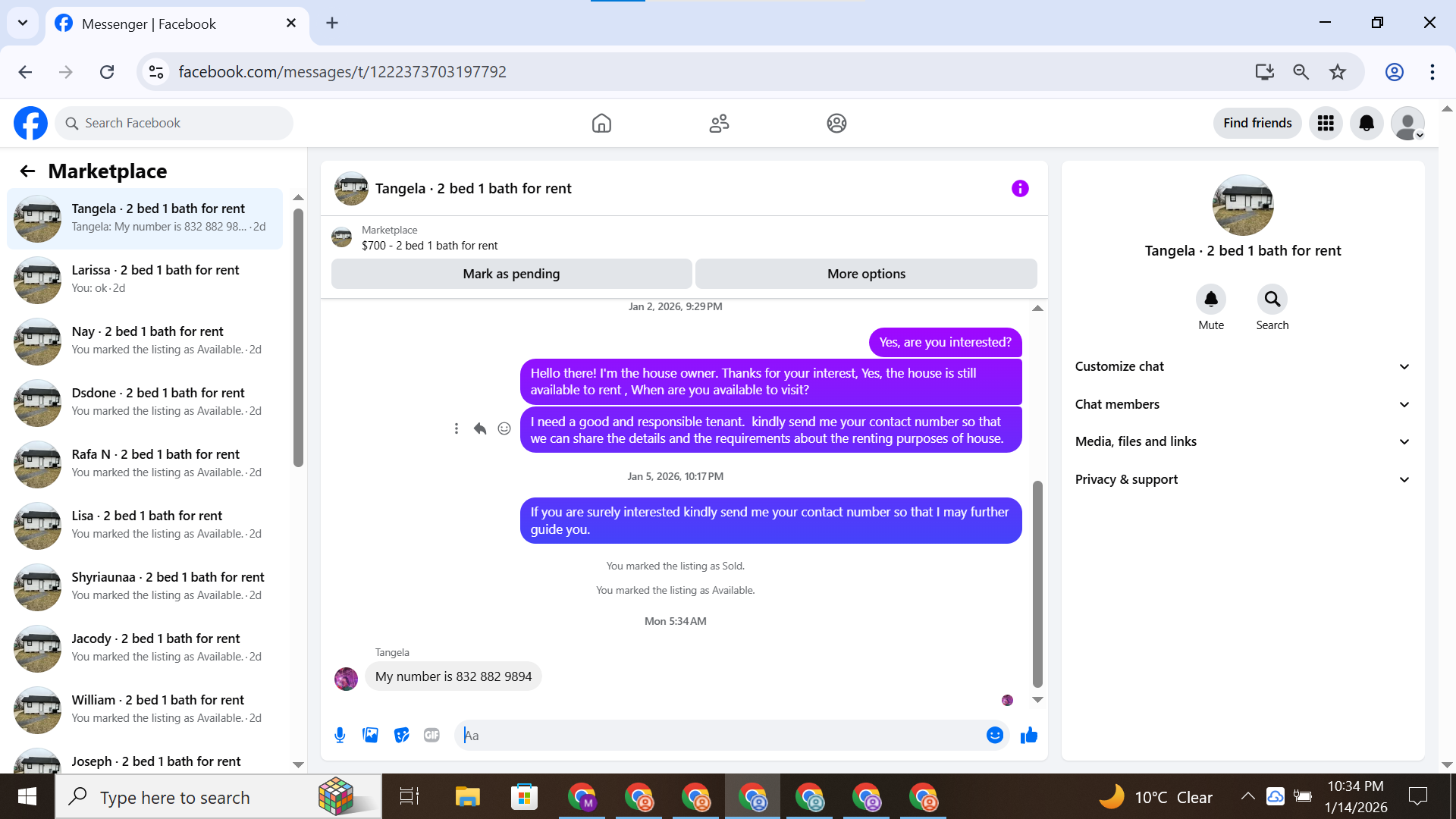Click the Aa message input field

(x=720, y=735)
